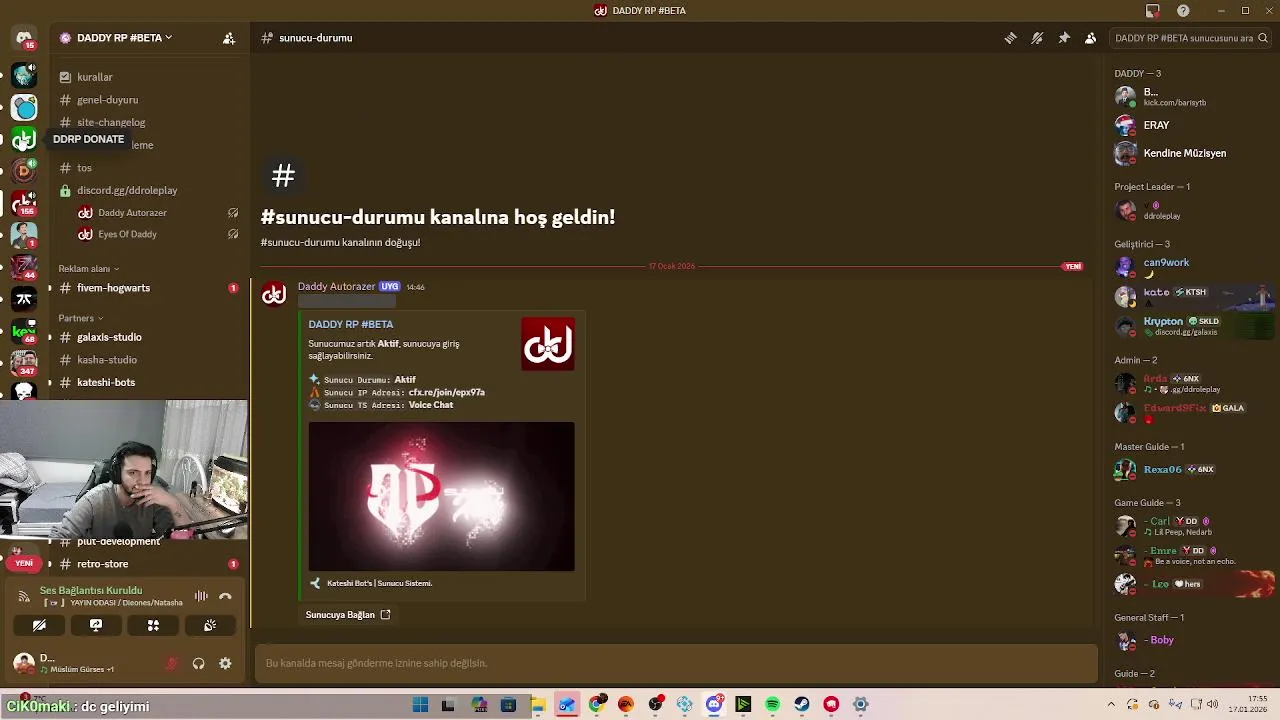1280x720 pixels.
Task: Unmute the microphone
Action: [x=172, y=663]
